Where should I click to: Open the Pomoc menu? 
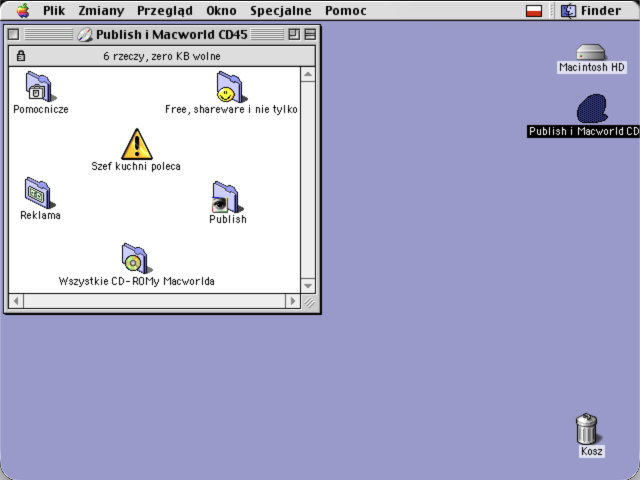346,11
